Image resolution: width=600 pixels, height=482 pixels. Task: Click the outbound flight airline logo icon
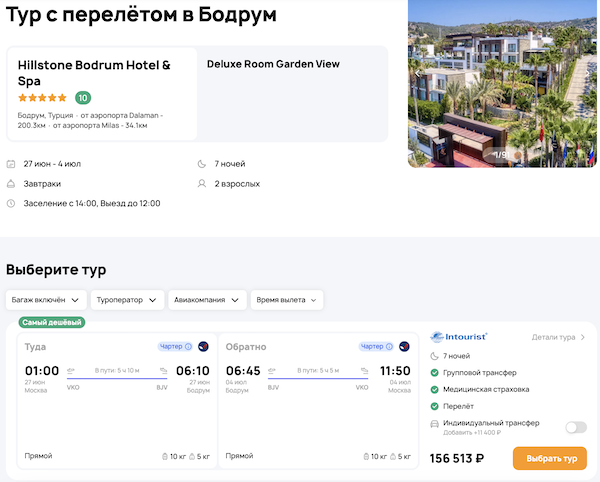click(x=203, y=347)
